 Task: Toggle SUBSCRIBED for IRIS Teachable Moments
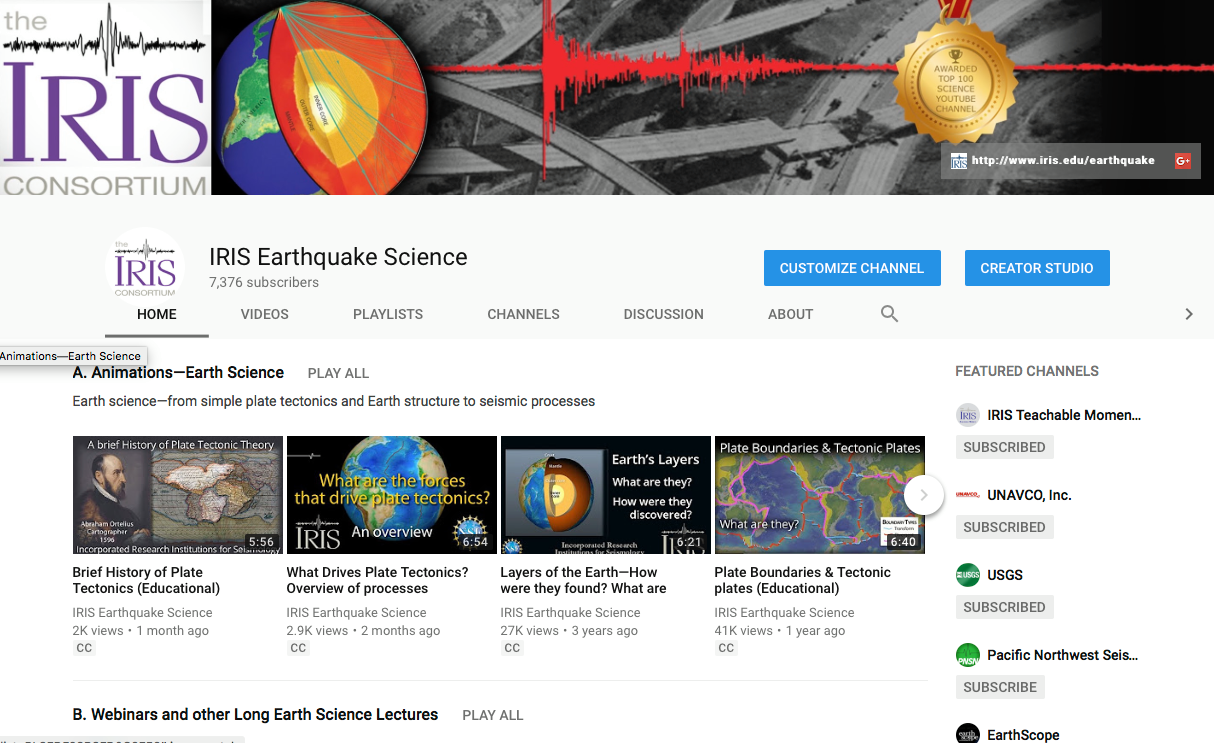[1004, 447]
